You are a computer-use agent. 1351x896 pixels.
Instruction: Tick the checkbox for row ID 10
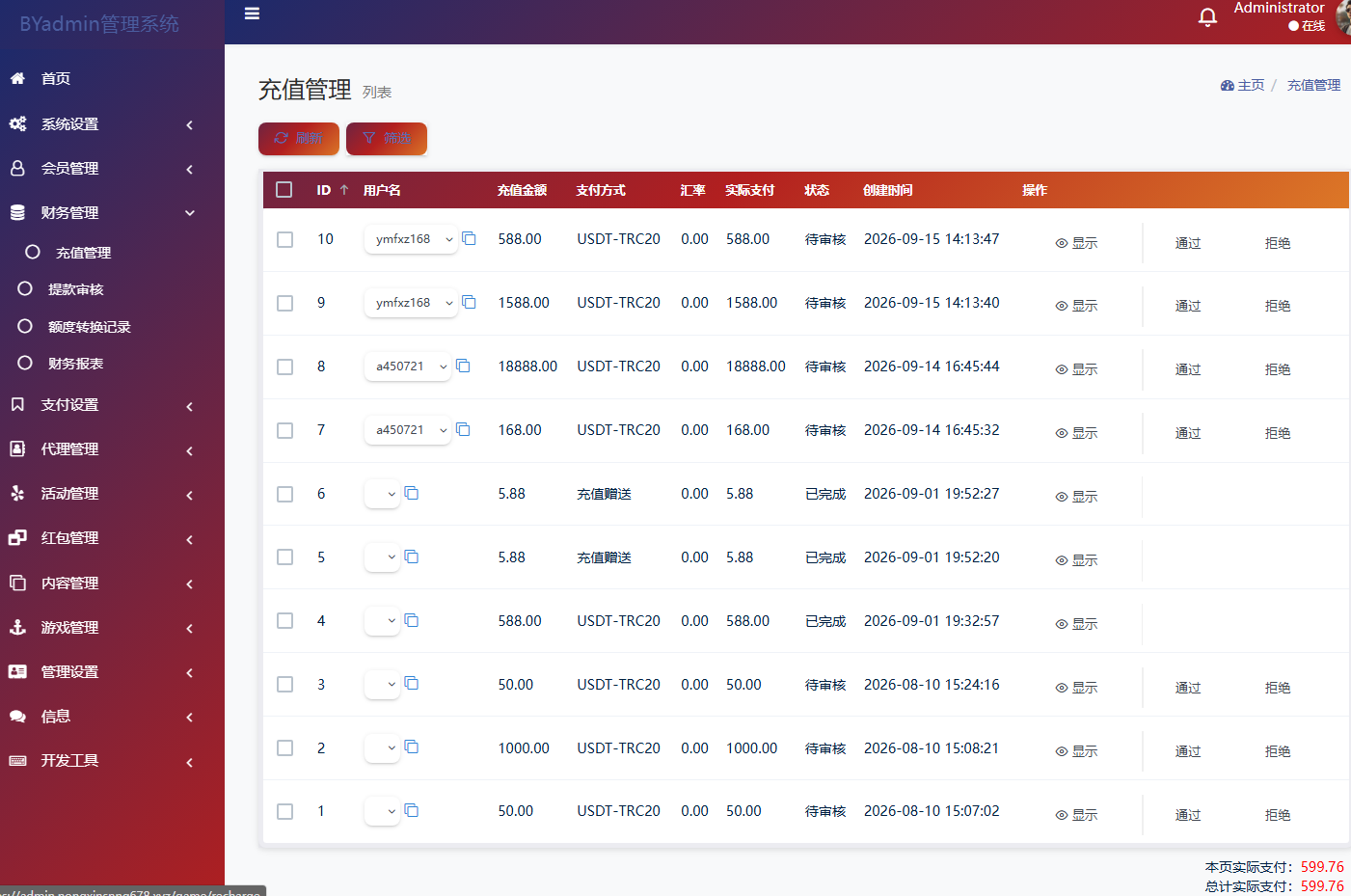point(284,239)
